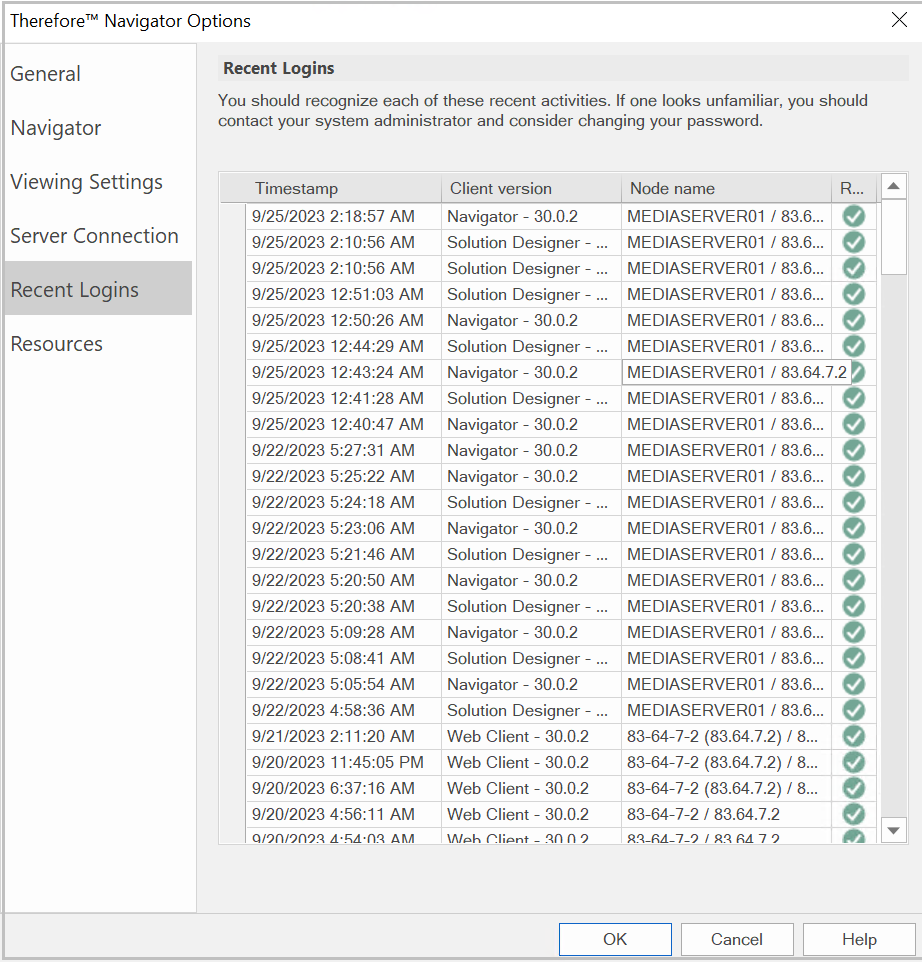Select the 9/20/2023 11:45:05 PM timestamp cell
This screenshot has height=962, width=922.
pyautogui.click(x=344, y=762)
